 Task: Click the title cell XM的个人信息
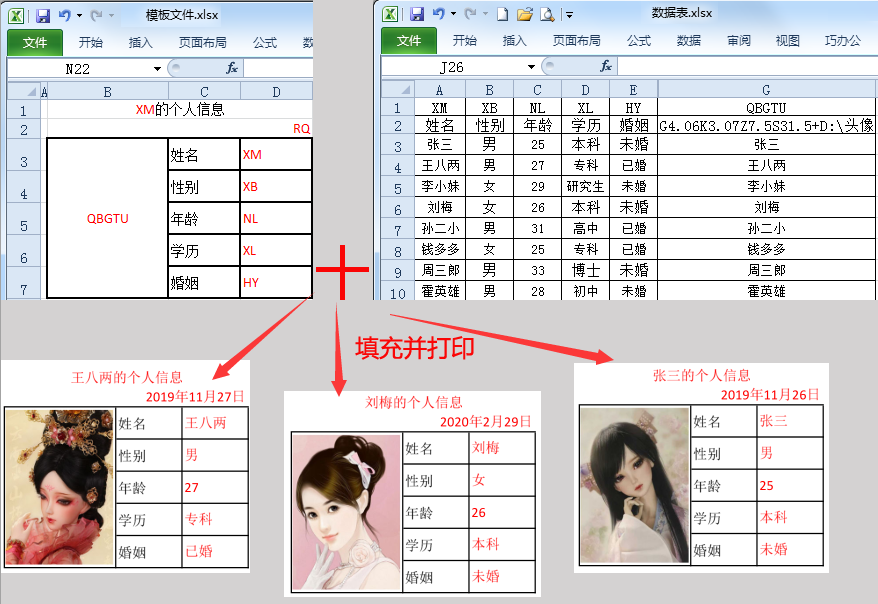(x=180, y=109)
